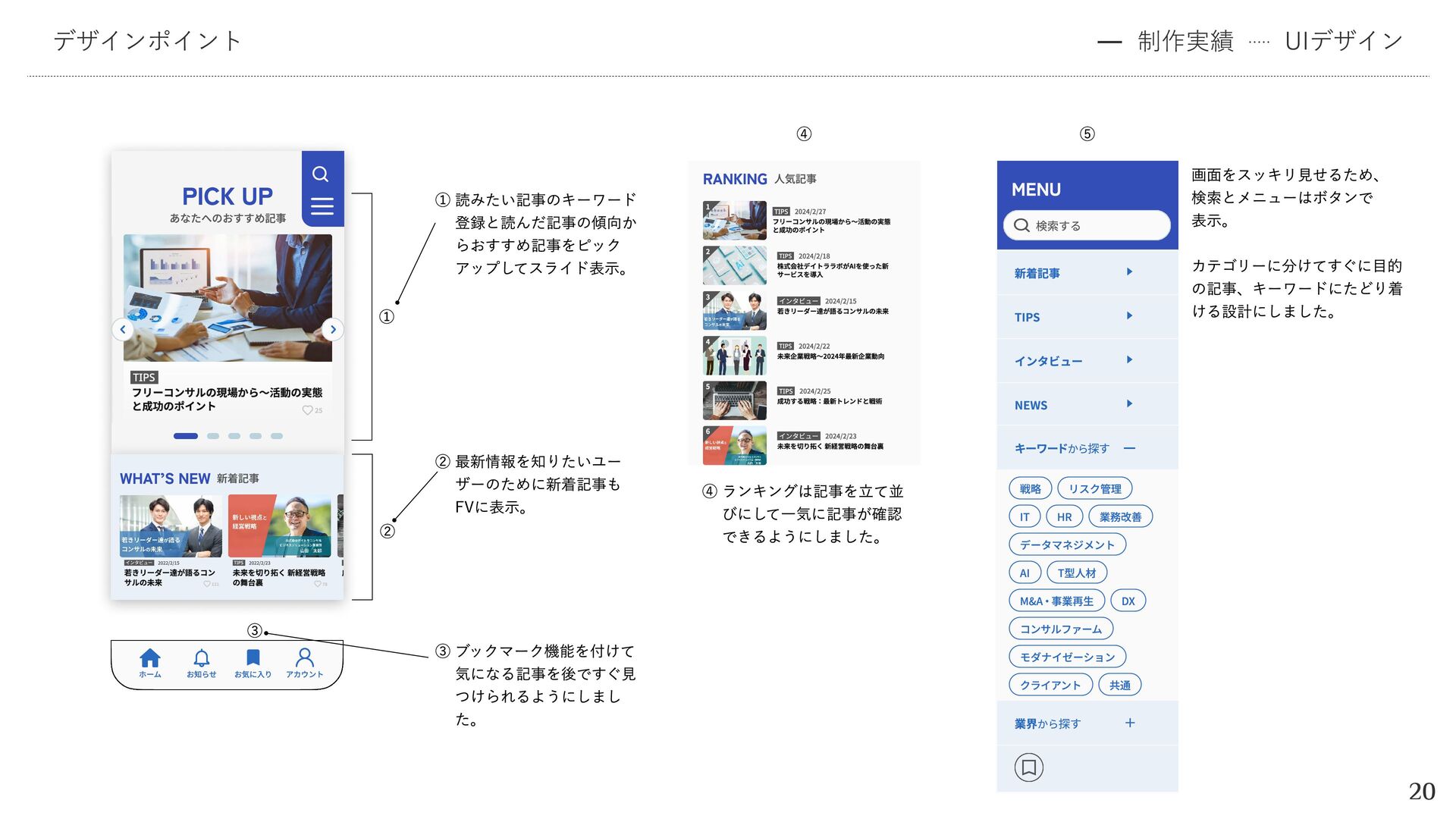Open the Account person icon

(x=305, y=657)
